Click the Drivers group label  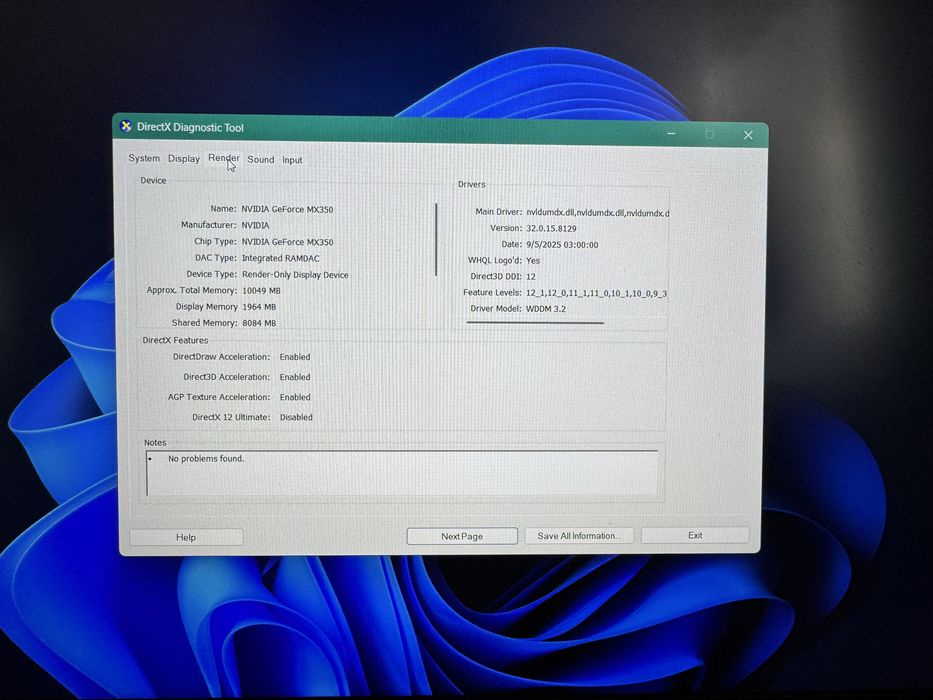coord(472,185)
